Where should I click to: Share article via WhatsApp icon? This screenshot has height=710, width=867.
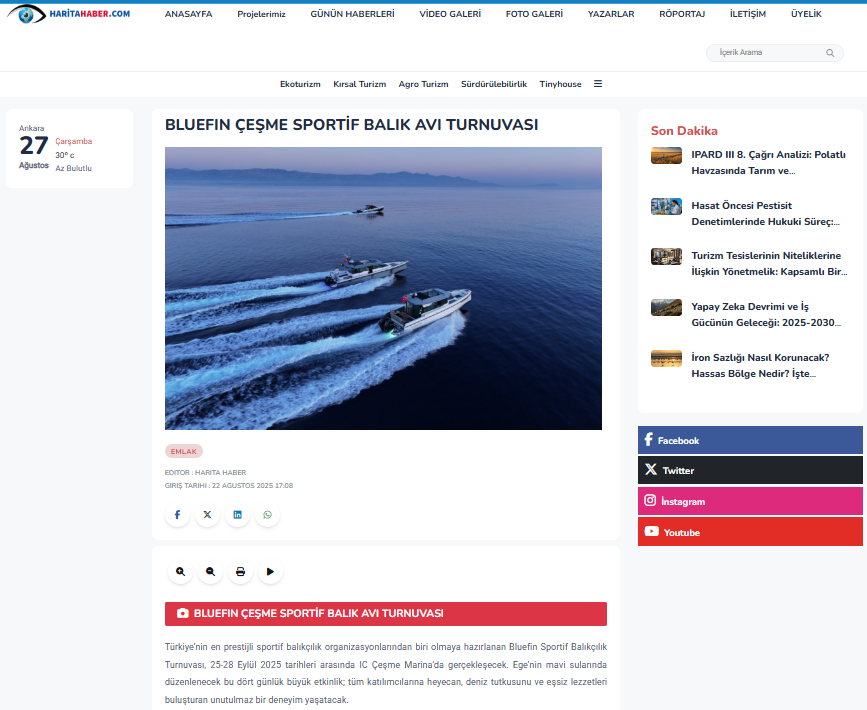267,515
